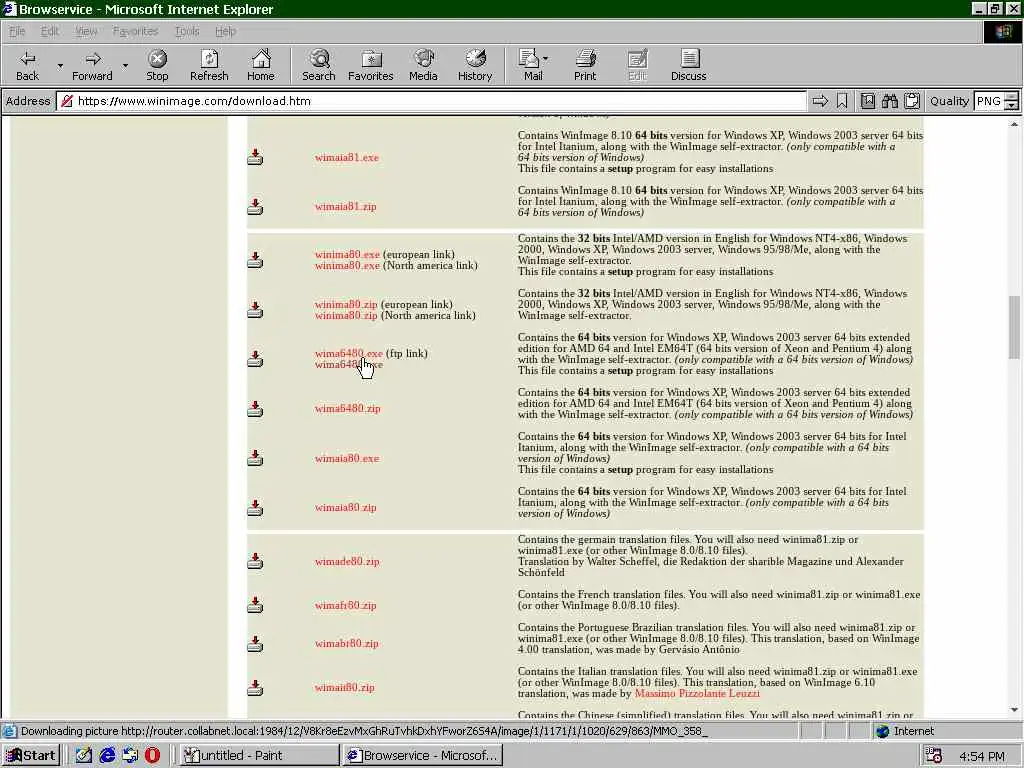Print the current page

[585, 65]
